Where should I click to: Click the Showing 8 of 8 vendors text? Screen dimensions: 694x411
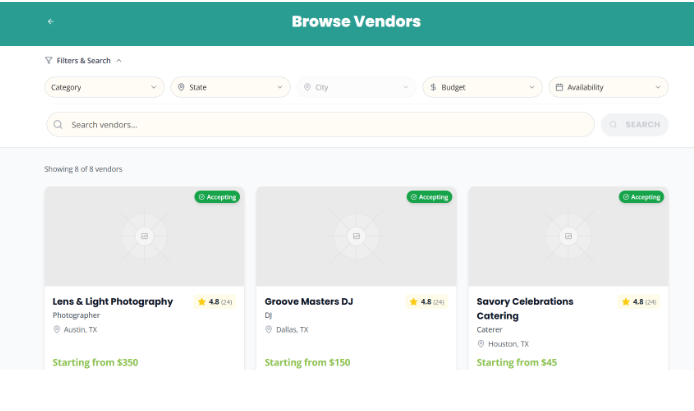tap(83, 169)
